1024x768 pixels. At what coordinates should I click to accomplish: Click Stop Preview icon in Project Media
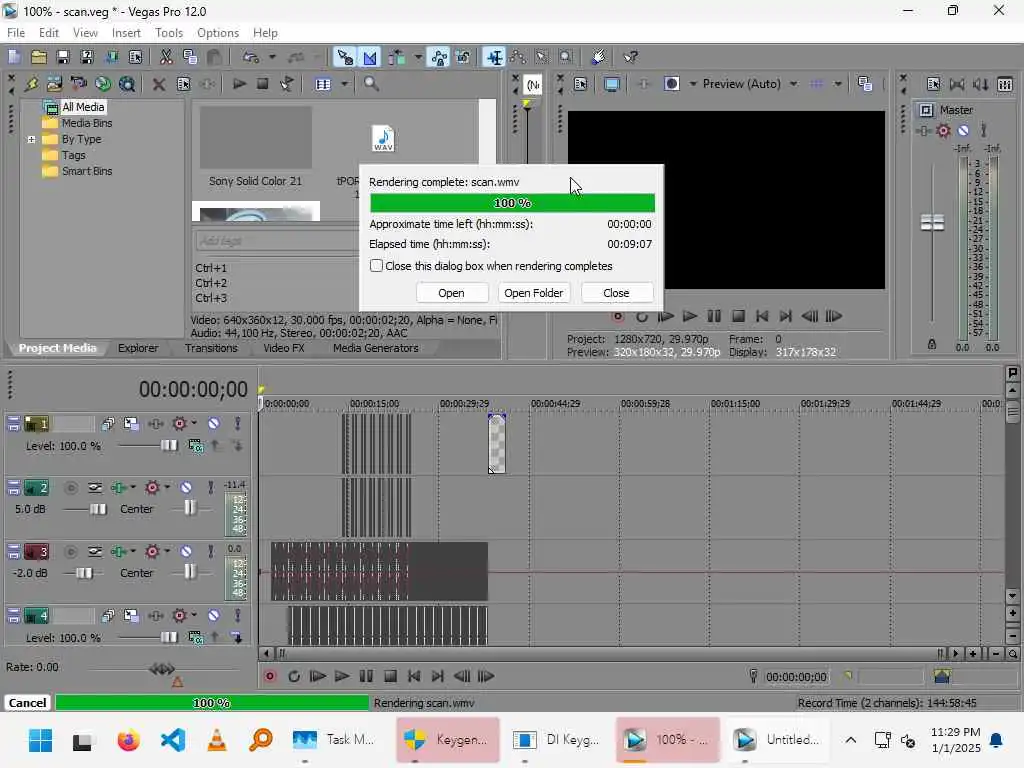263,84
